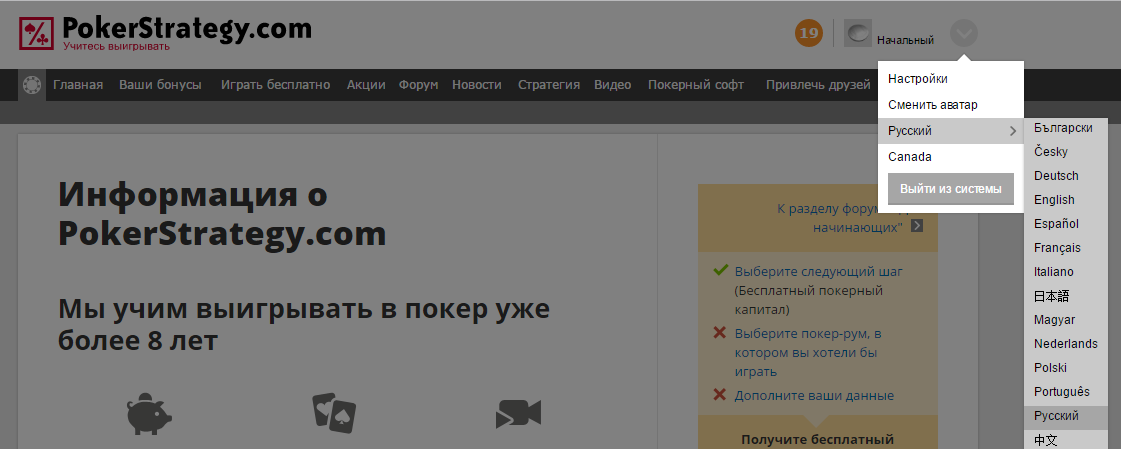The image size is (1121, 449).
Task: Switch language to 日本語
Action: (1066, 296)
